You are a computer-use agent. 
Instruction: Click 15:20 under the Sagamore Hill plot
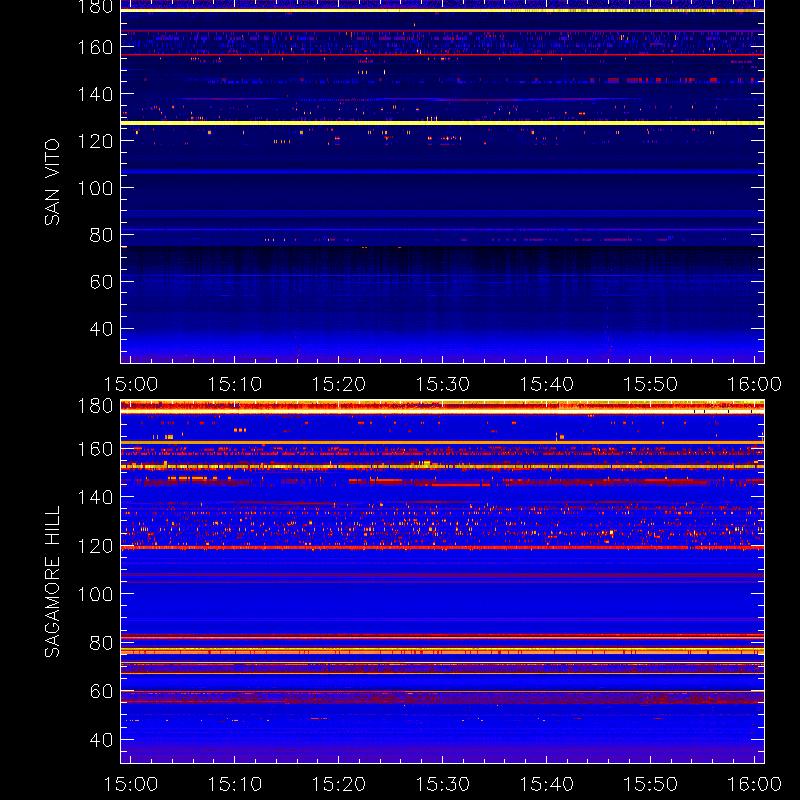click(339, 784)
